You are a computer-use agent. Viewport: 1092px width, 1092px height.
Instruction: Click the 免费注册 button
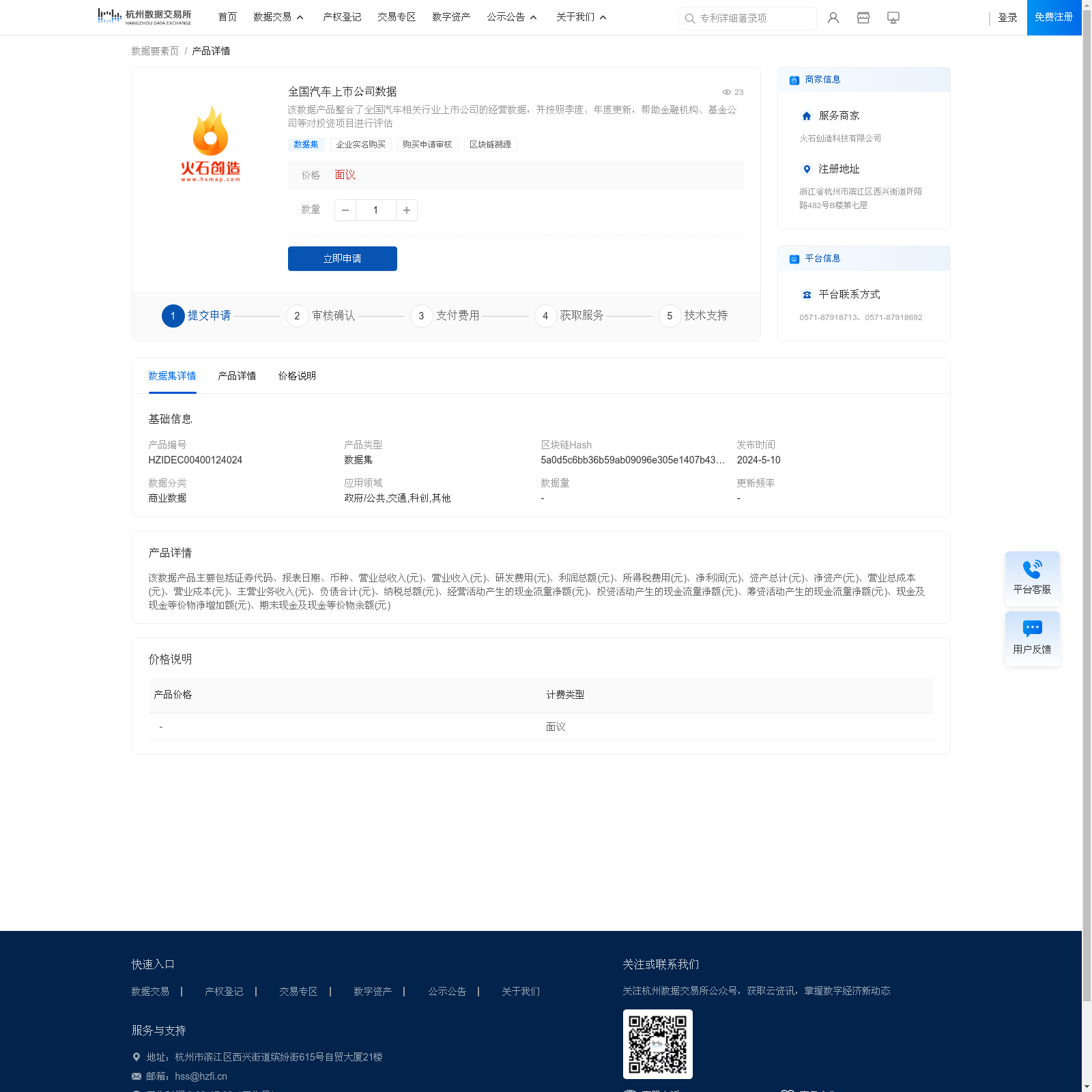click(1054, 17)
